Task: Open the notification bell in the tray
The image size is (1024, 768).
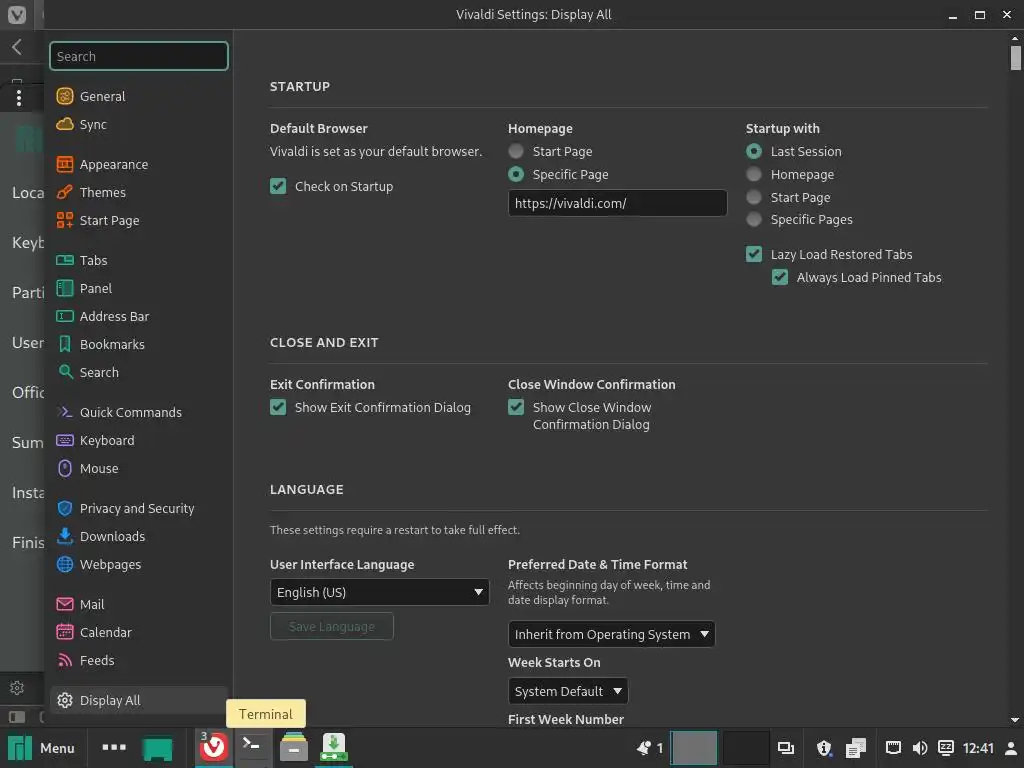Action: click(x=644, y=748)
